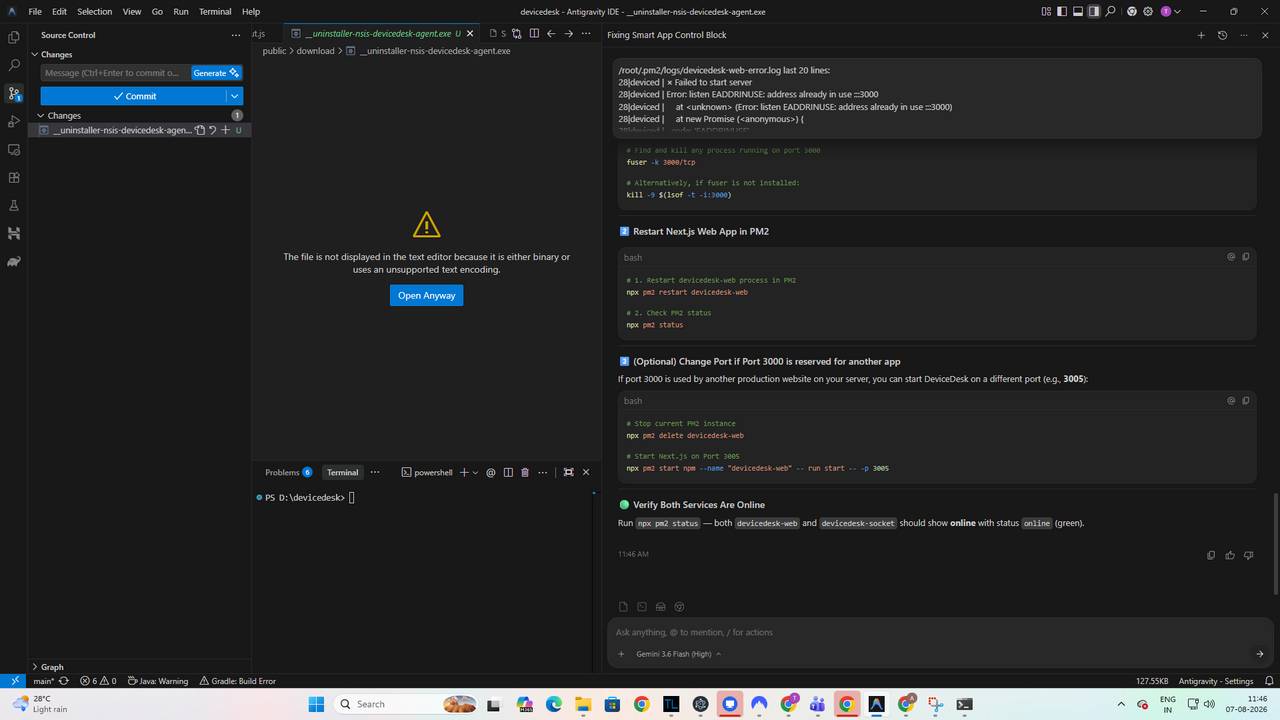Copy the AI response to clipboard

[1211, 555]
